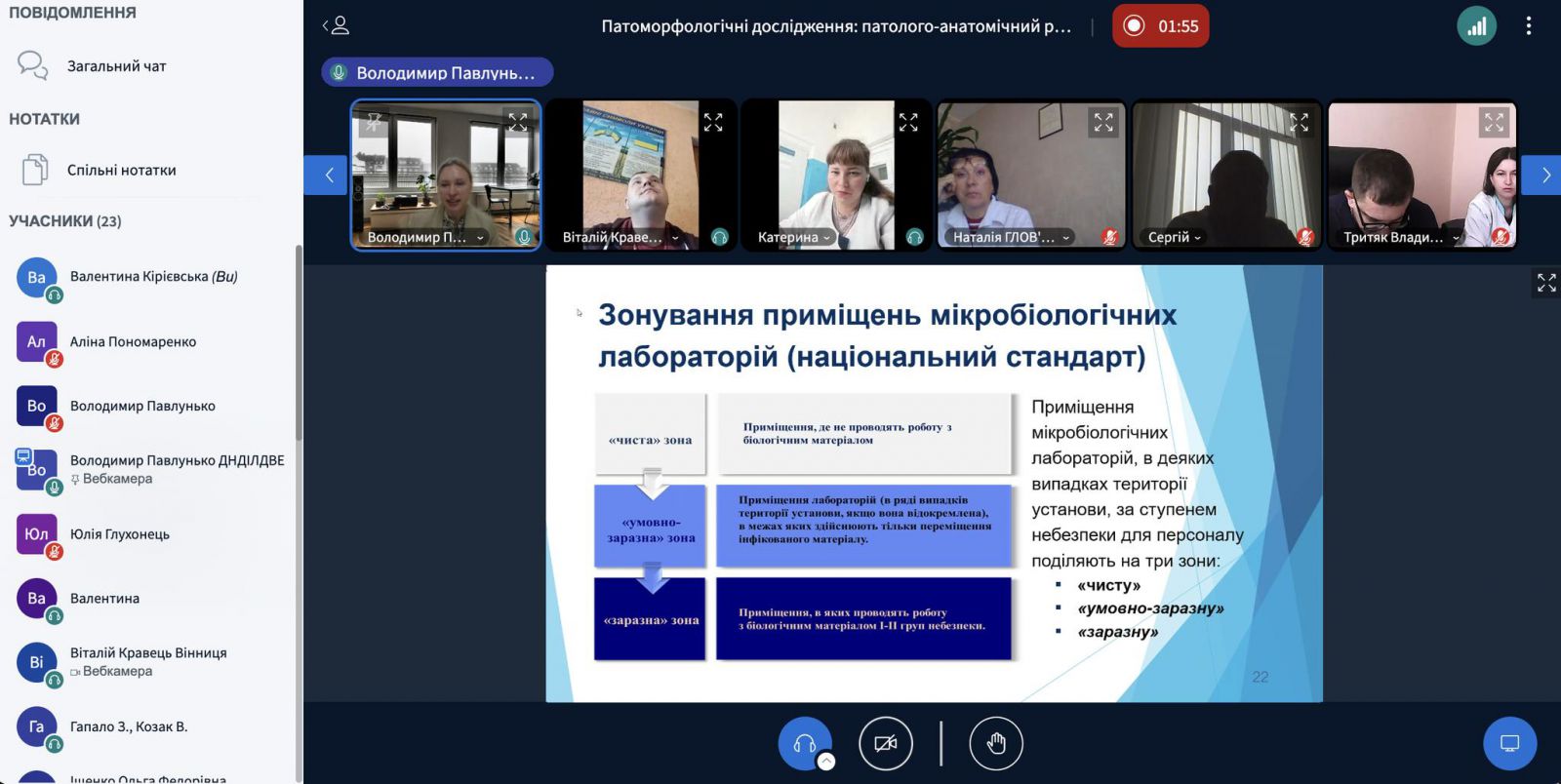
Task: Show next webcams with right arrow
Action: [x=1544, y=176]
